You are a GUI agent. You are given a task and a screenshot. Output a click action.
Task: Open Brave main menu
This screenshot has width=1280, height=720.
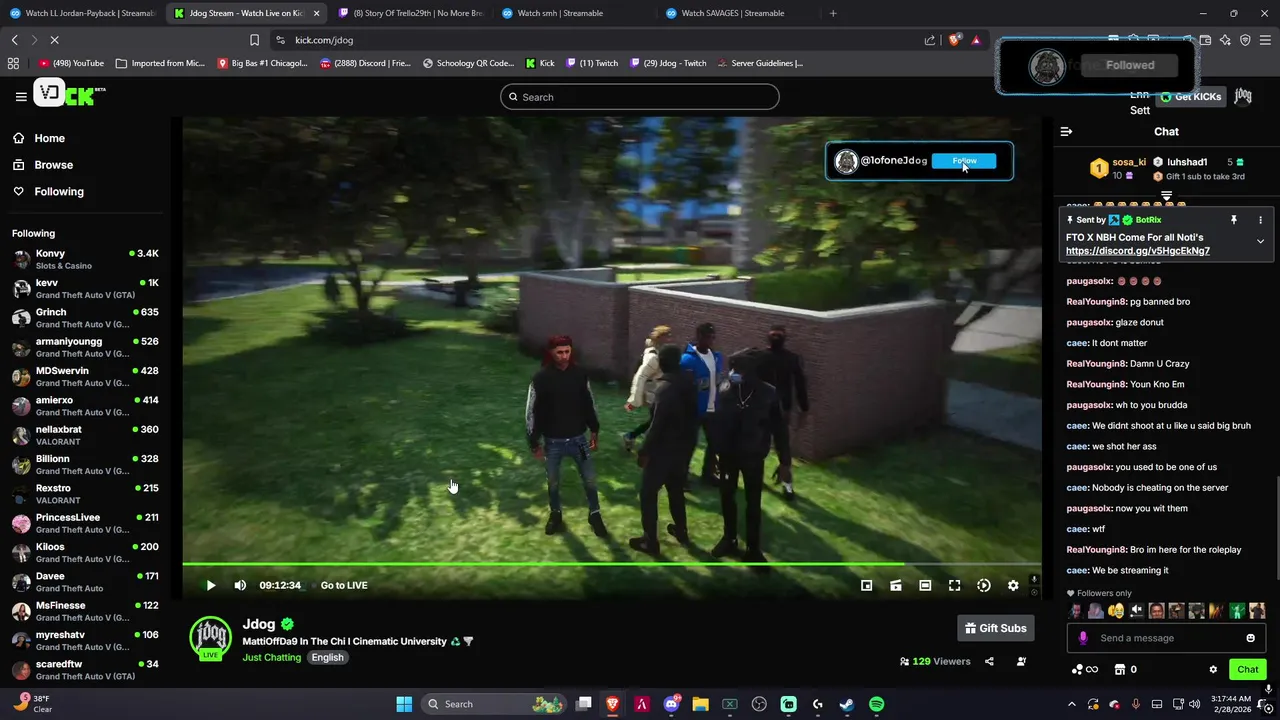click(1265, 40)
